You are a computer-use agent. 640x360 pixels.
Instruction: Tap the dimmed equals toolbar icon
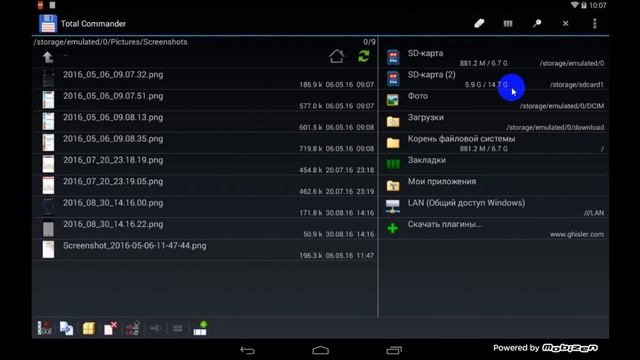(x=178, y=328)
